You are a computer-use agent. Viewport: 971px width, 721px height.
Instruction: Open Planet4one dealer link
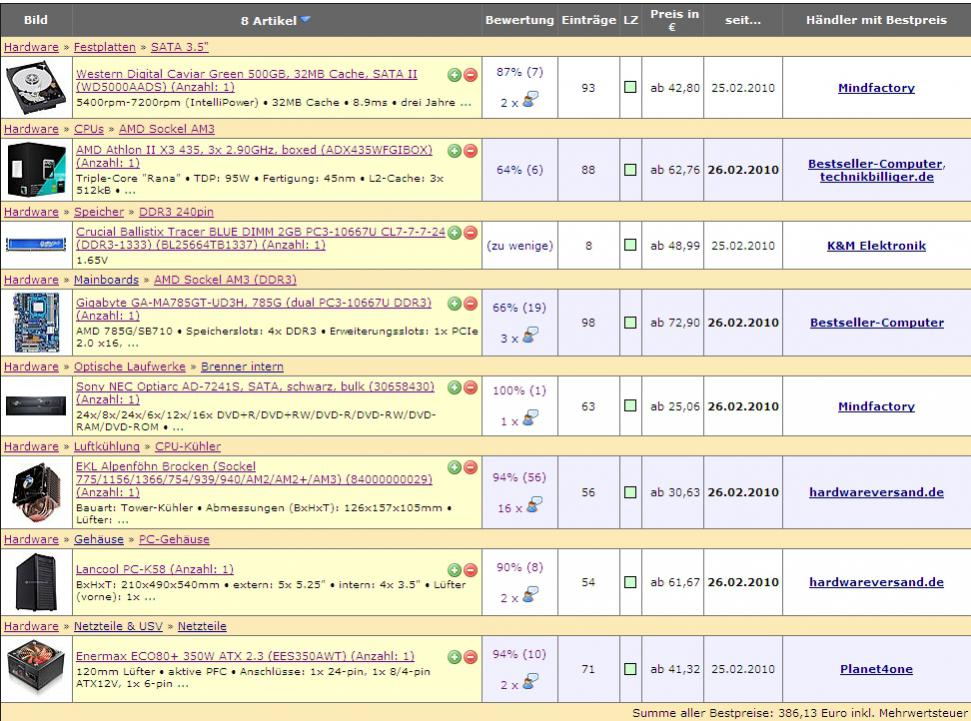(876, 669)
